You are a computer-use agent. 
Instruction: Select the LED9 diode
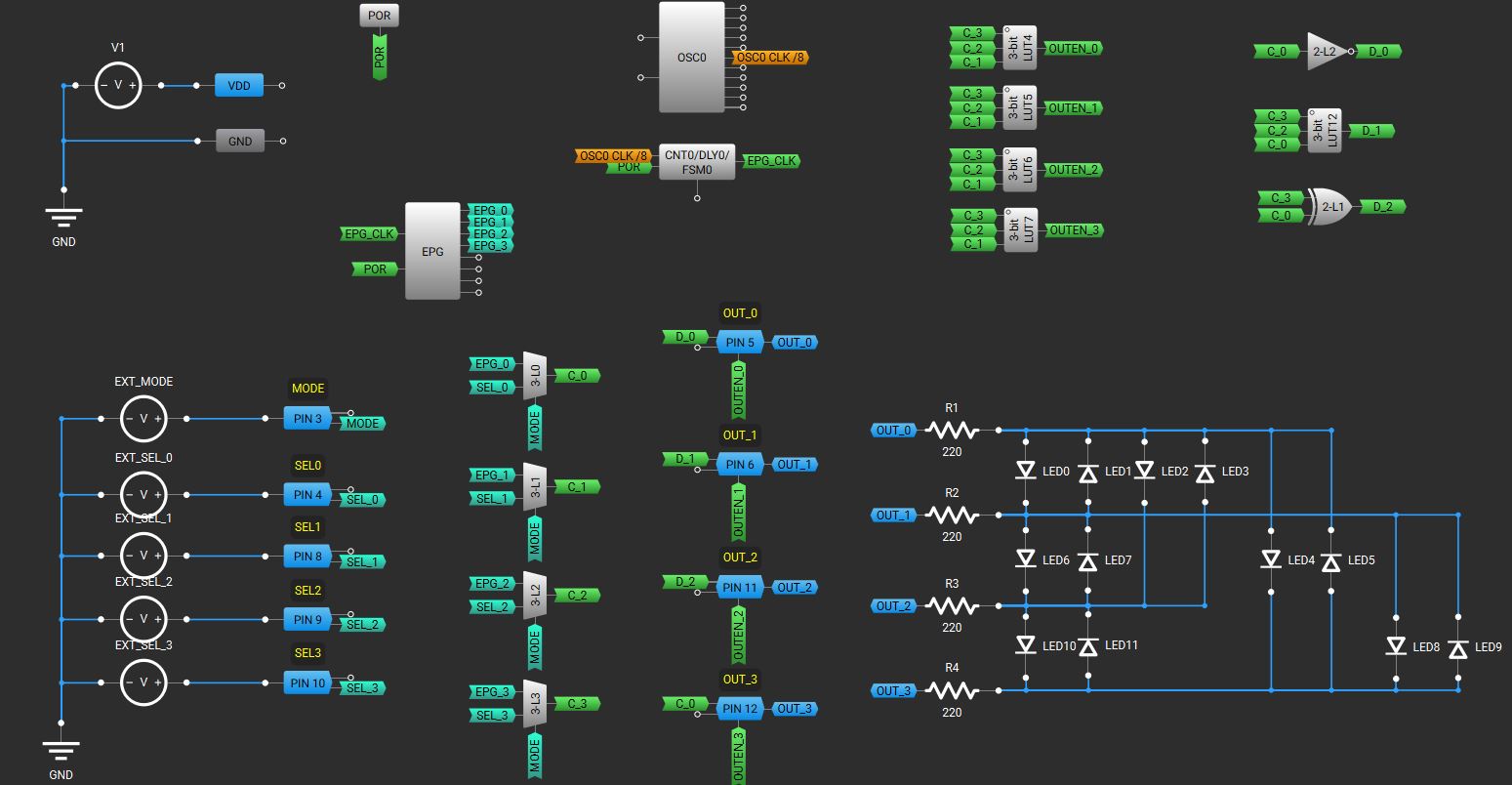(x=1457, y=647)
